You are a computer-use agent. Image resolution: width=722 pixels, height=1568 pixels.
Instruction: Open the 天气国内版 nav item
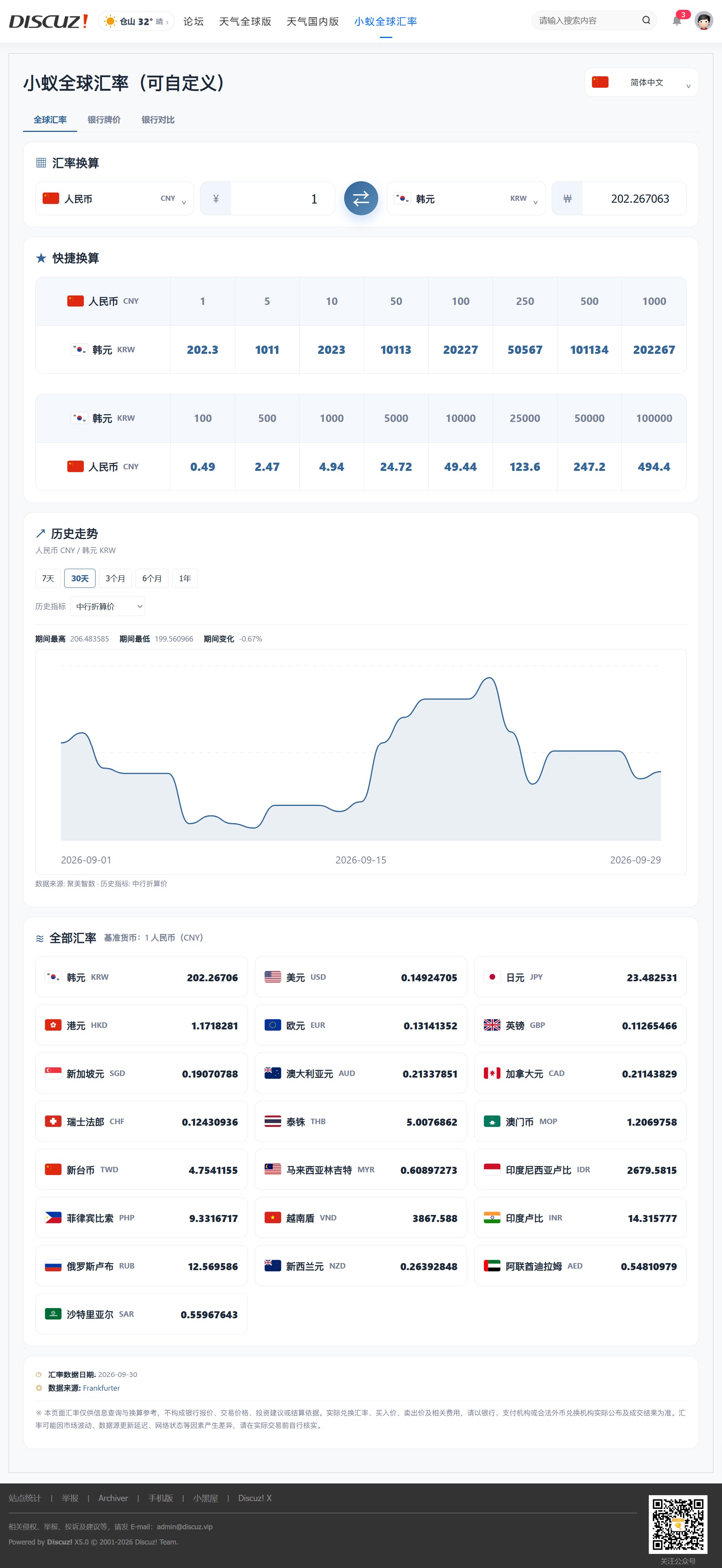tap(313, 21)
